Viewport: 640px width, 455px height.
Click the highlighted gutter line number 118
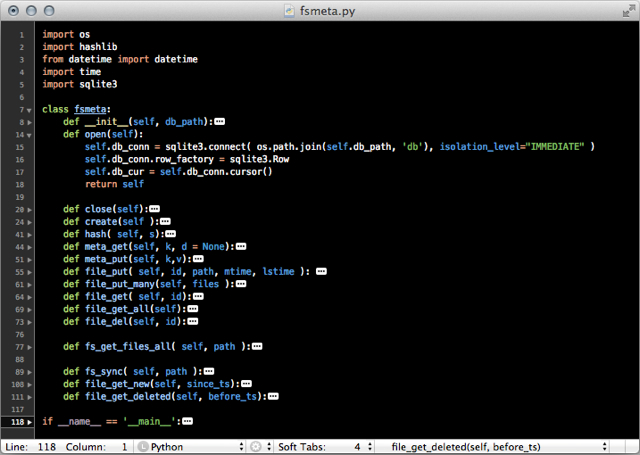click(18, 422)
